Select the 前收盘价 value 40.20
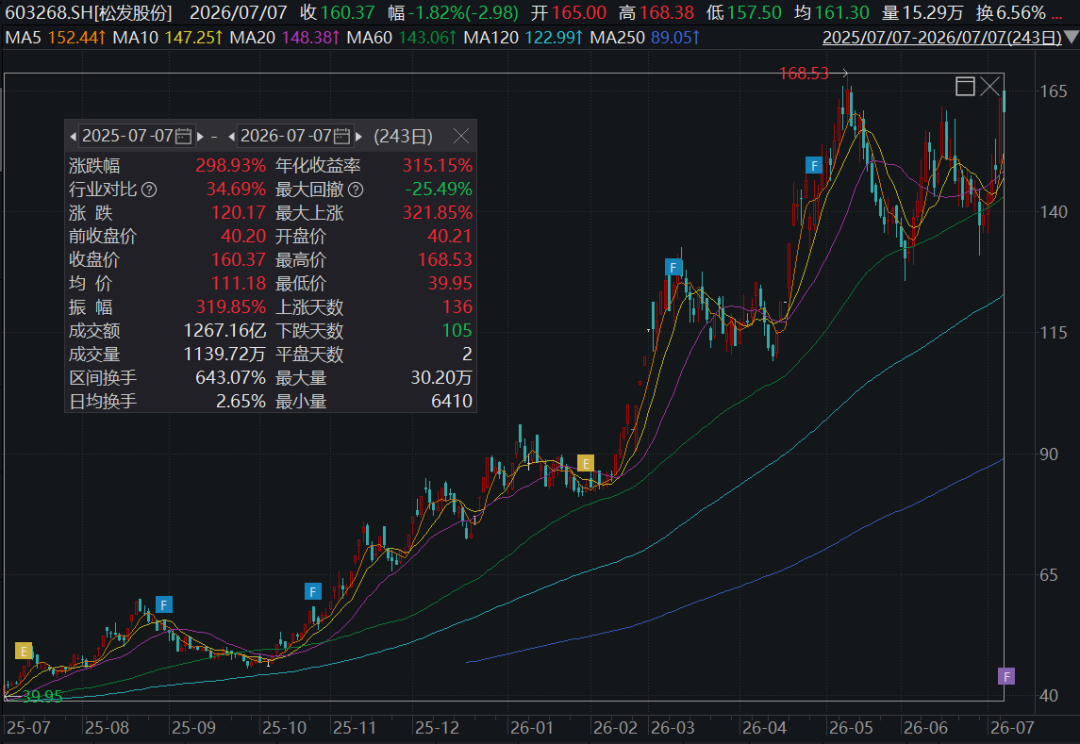Viewport: 1080px width, 744px height. 243,236
